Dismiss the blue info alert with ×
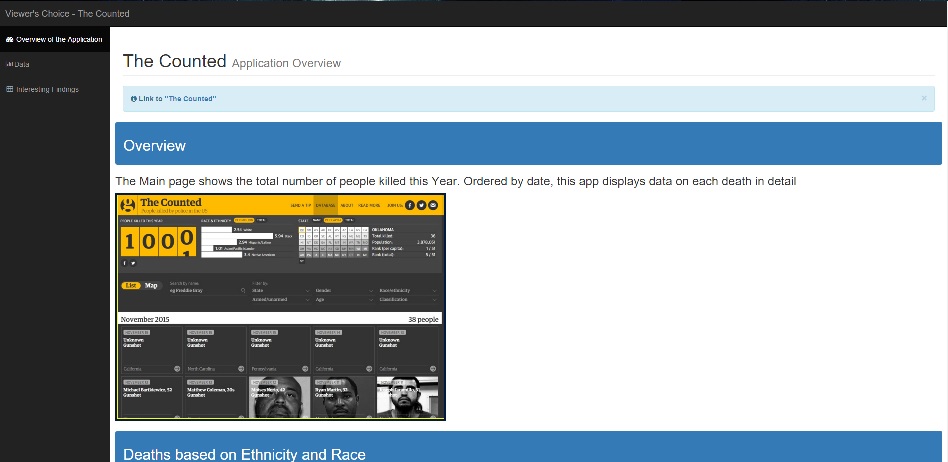This screenshot has width=948, height=462. coord(923,98)
